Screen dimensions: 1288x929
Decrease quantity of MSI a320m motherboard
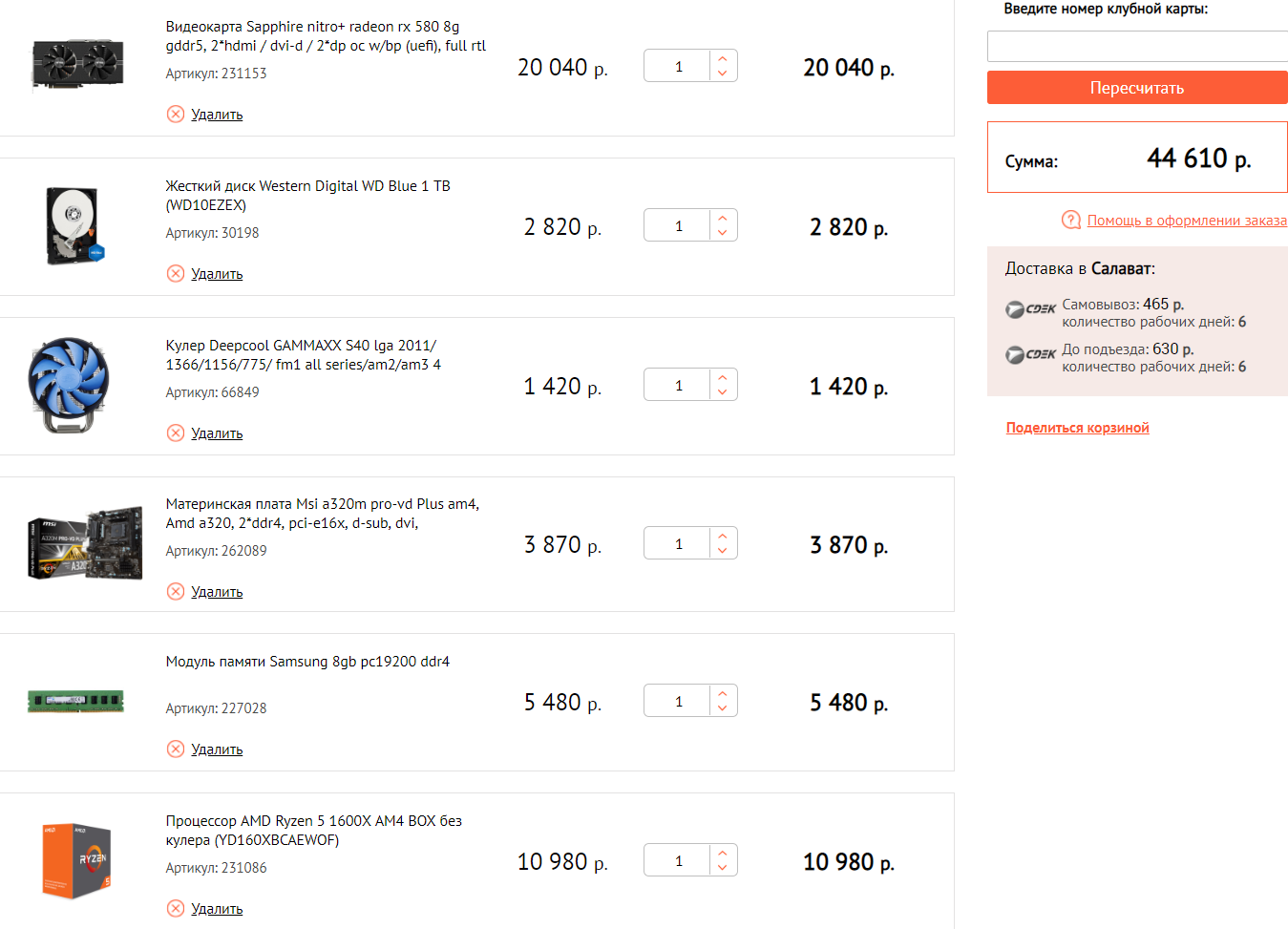(723, 551)
